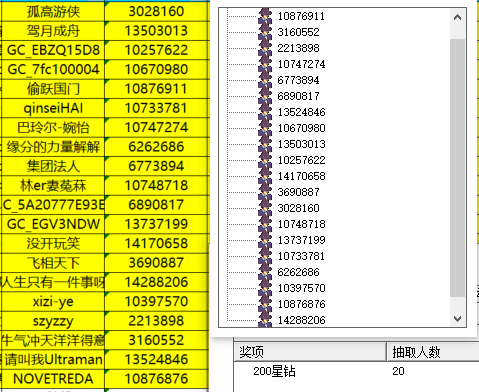Image resolution: width=479 pixels, height=392 pixels.
Task: Click the avatar icon beside 6773894
Action: click(265, 80)
